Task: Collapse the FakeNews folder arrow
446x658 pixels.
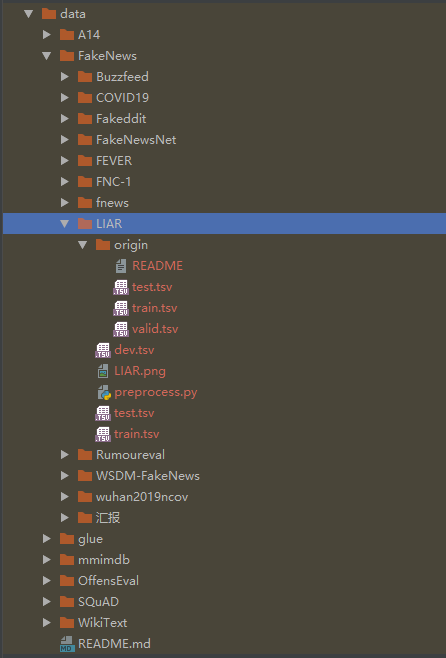Action: click(47, 55)
